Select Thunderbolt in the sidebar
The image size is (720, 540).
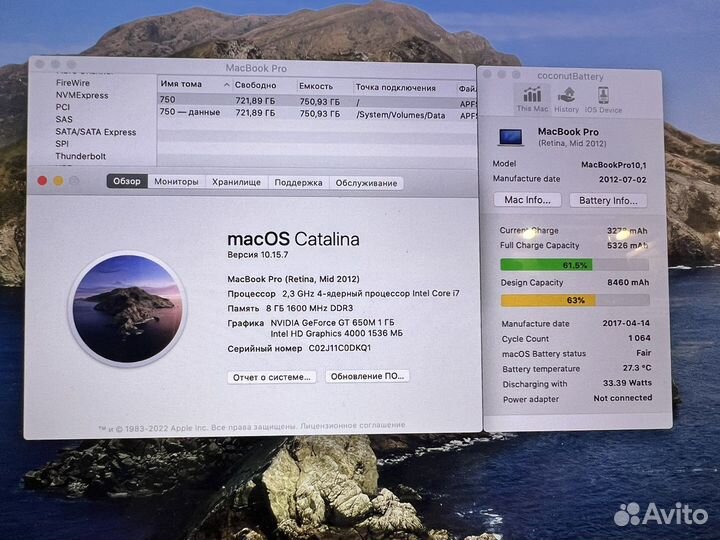pos(80,156)
